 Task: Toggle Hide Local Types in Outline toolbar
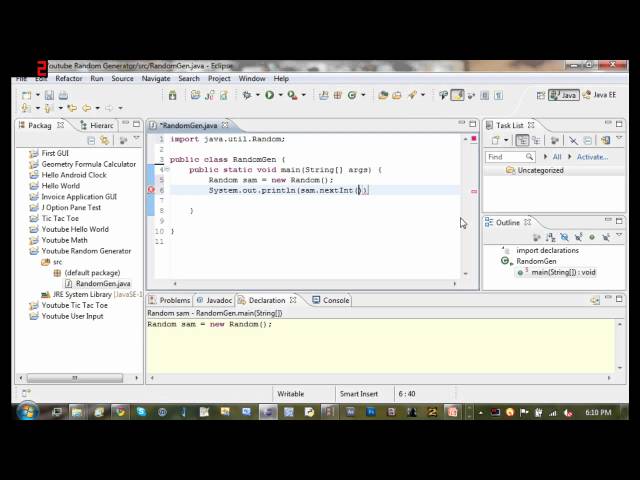(x=606, y=237)
